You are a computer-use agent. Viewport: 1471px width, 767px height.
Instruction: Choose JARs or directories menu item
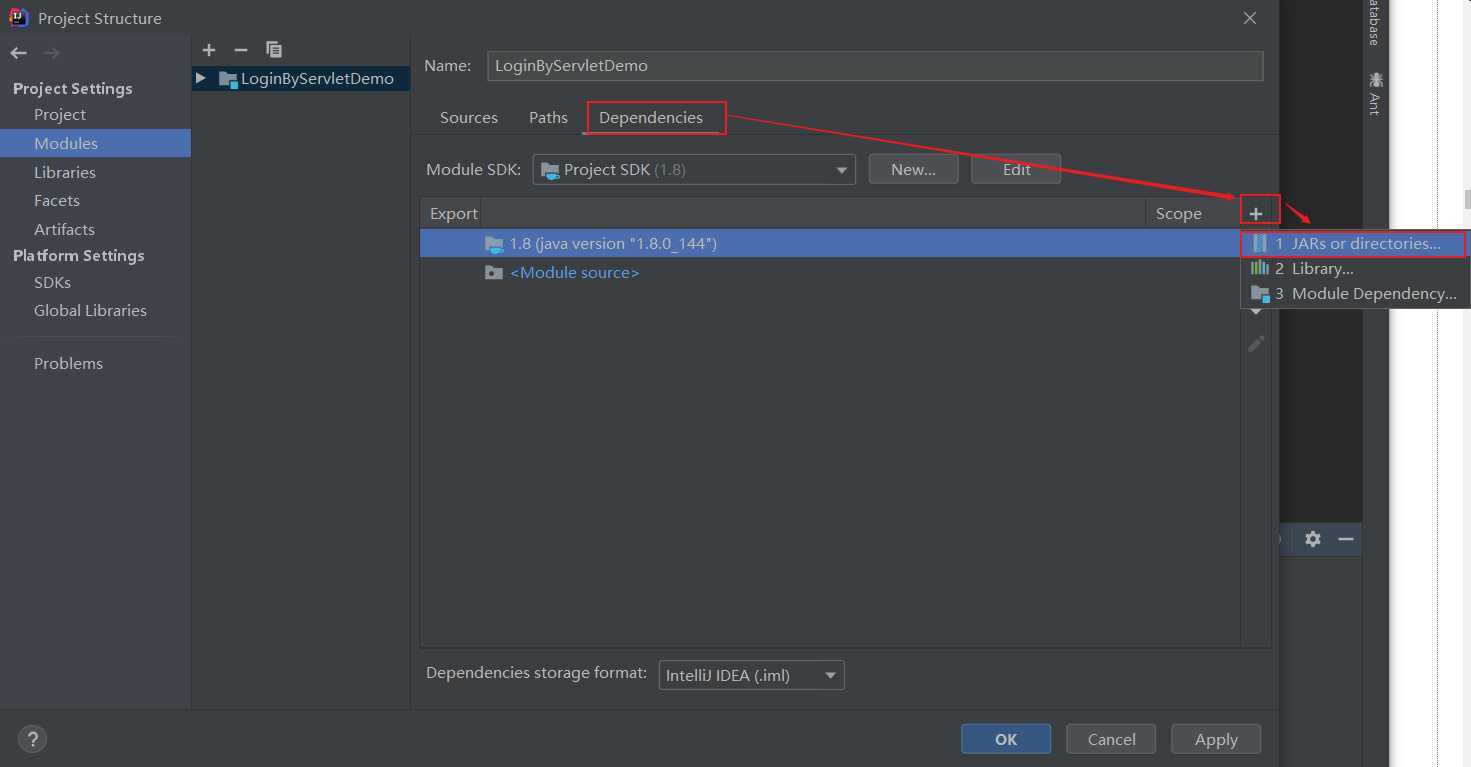tap(1355, 243)
